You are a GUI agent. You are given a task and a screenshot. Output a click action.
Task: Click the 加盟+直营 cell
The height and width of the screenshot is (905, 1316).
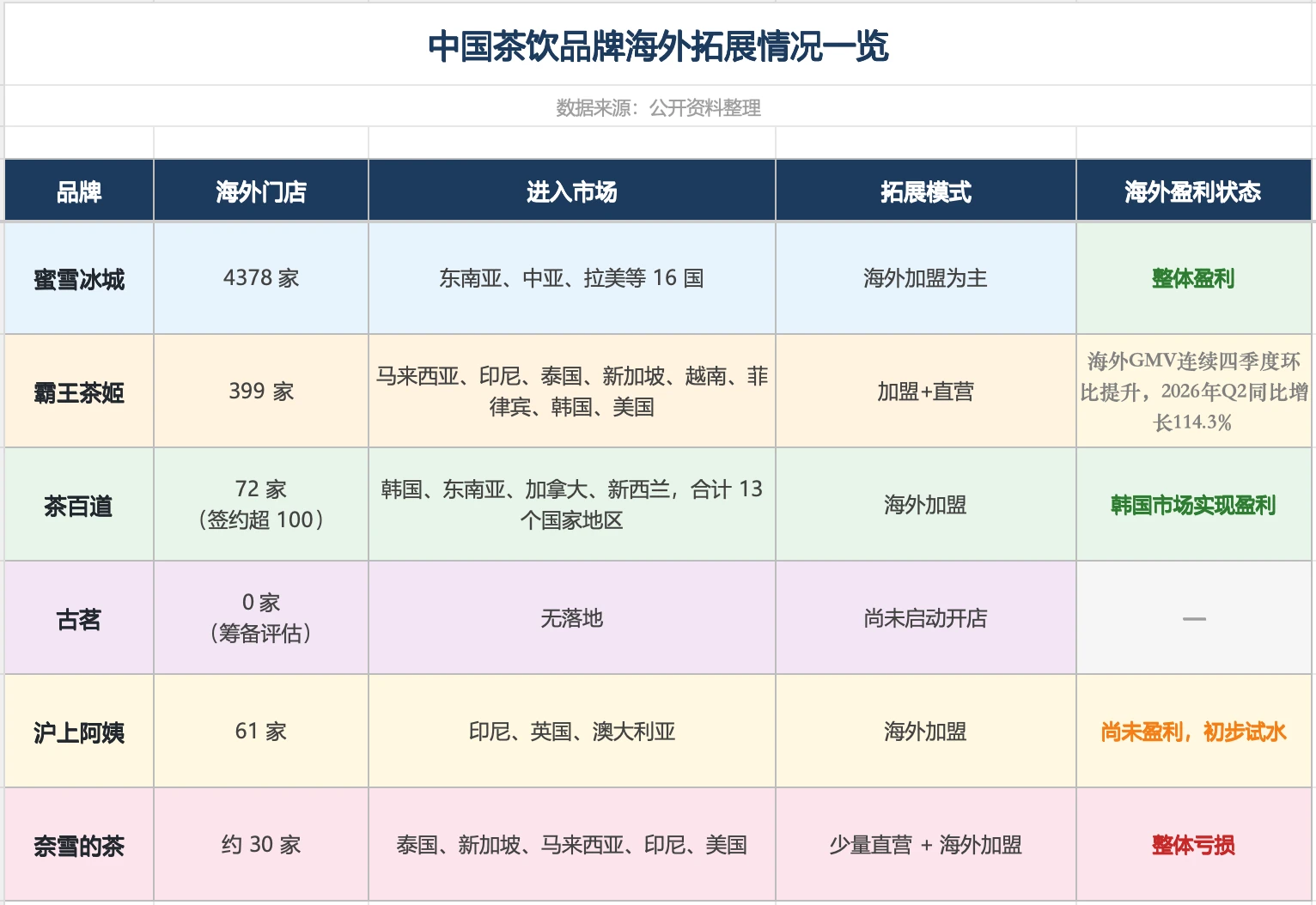point(926,392)
